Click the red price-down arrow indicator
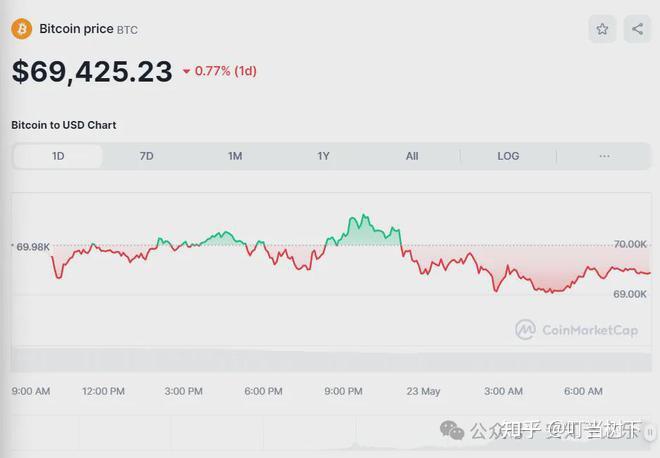 (186, 72)
